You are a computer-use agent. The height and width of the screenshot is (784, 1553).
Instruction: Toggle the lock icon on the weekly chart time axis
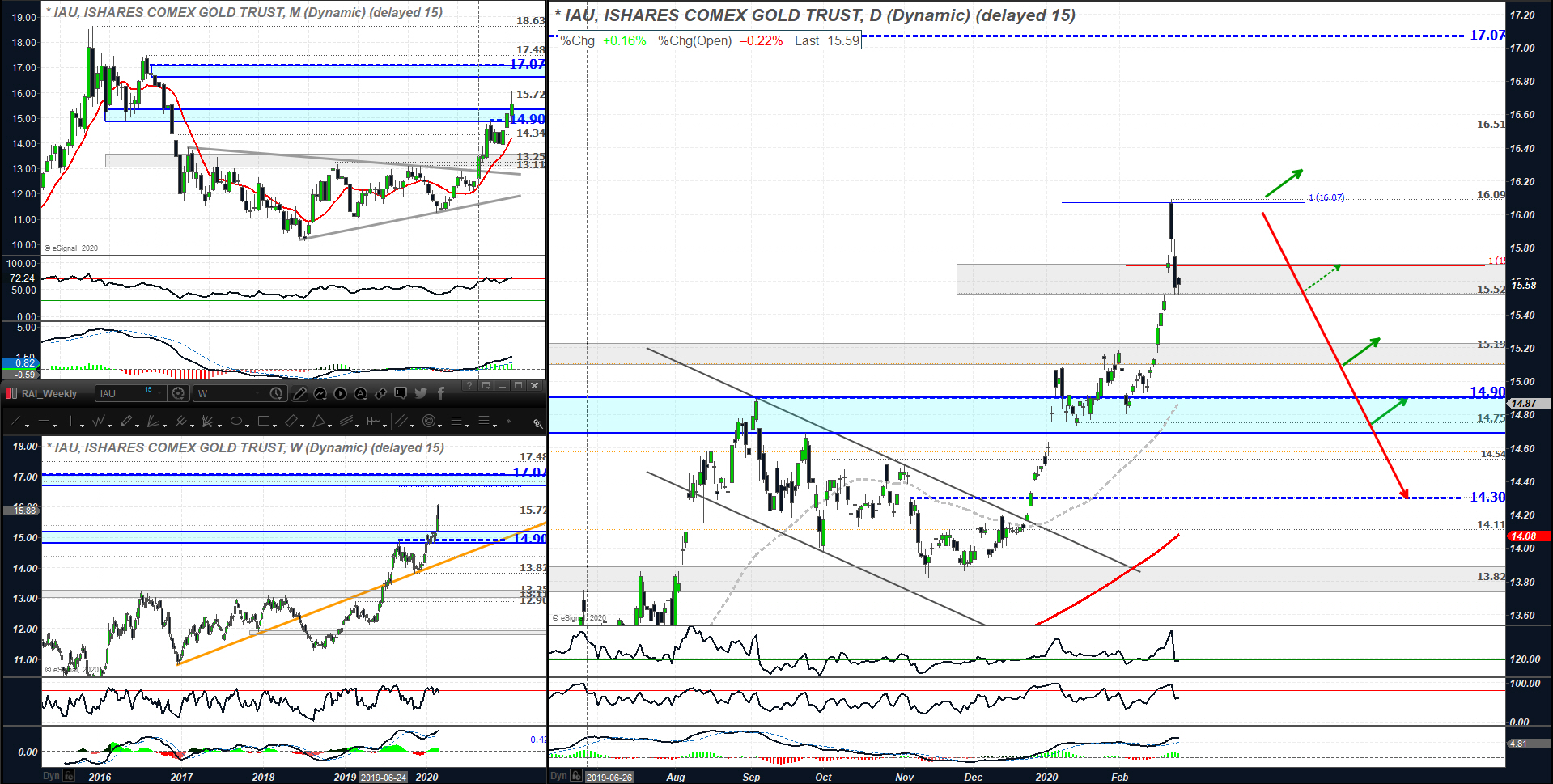click(70, 777)
